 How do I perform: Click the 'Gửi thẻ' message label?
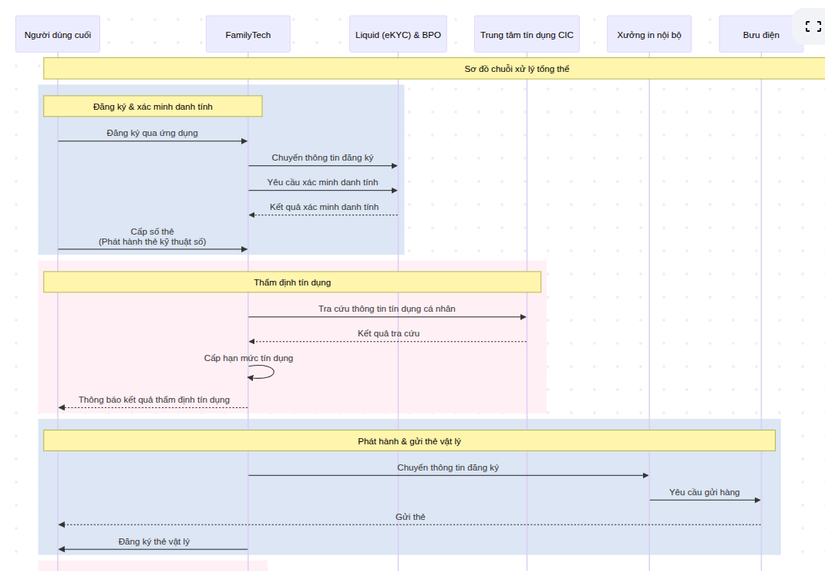click(x=410, y=517)
